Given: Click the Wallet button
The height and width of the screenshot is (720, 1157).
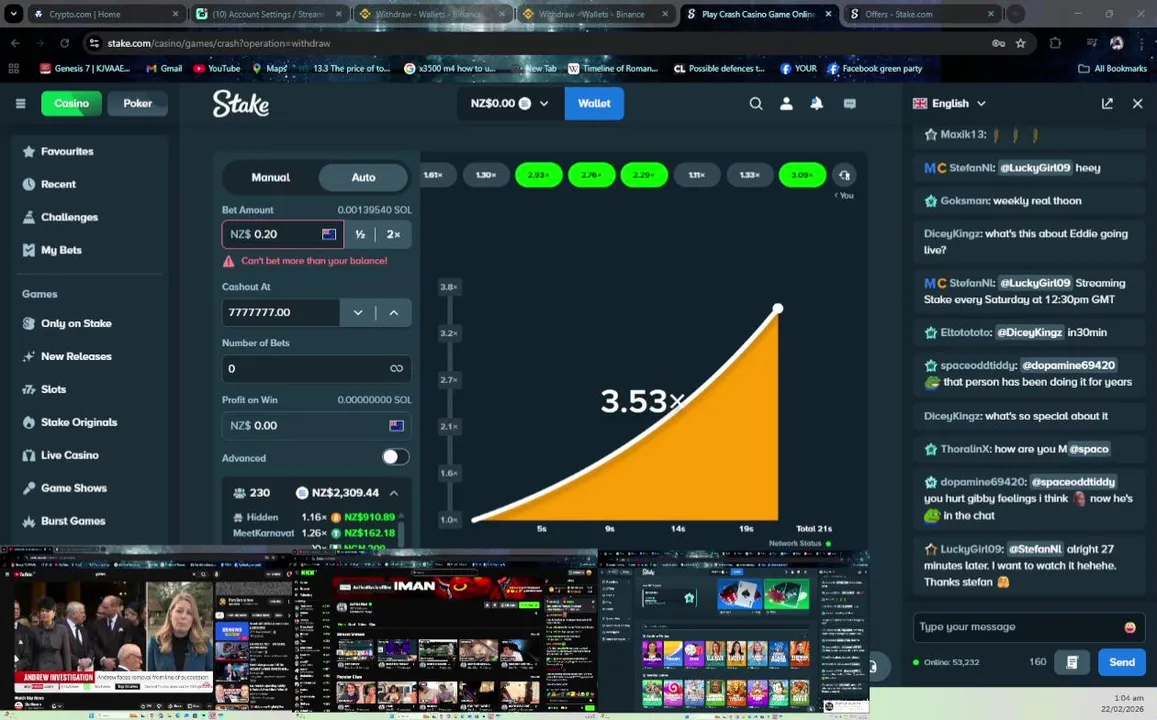Looking at the screenshot, I should (x=594, y=103).
